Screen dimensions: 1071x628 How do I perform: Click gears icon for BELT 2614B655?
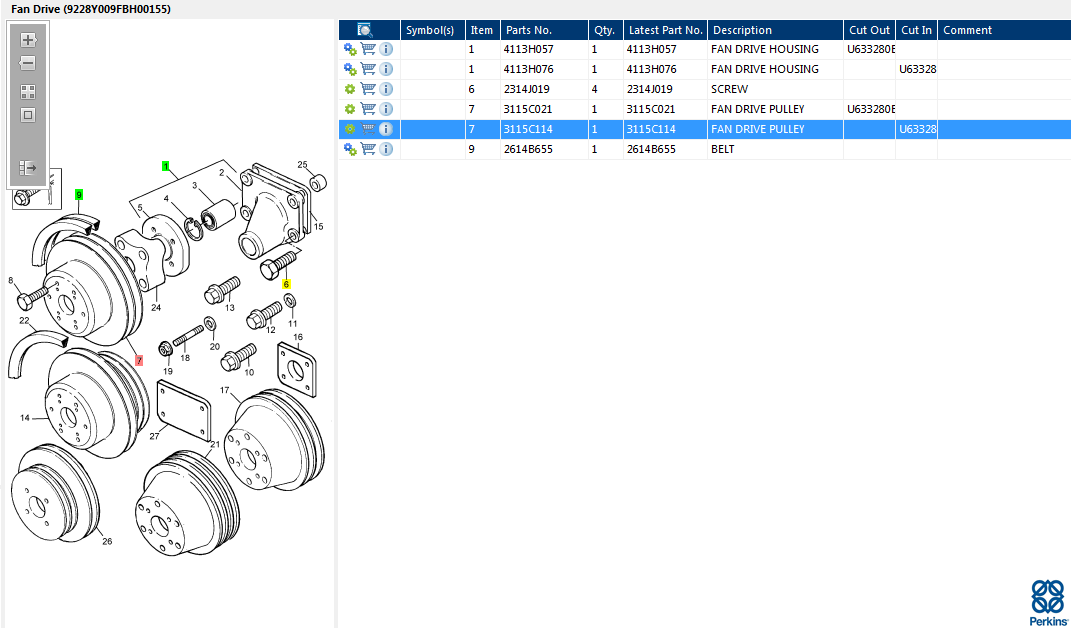(x=350, y=149)
